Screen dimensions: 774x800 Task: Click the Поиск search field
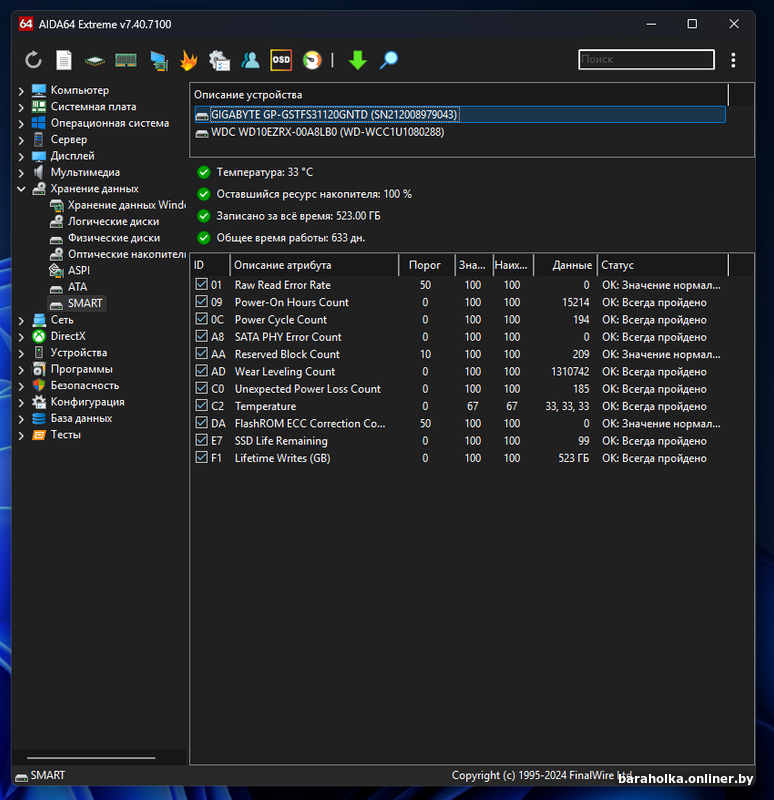pyautogui.click(x=646, y=60)
